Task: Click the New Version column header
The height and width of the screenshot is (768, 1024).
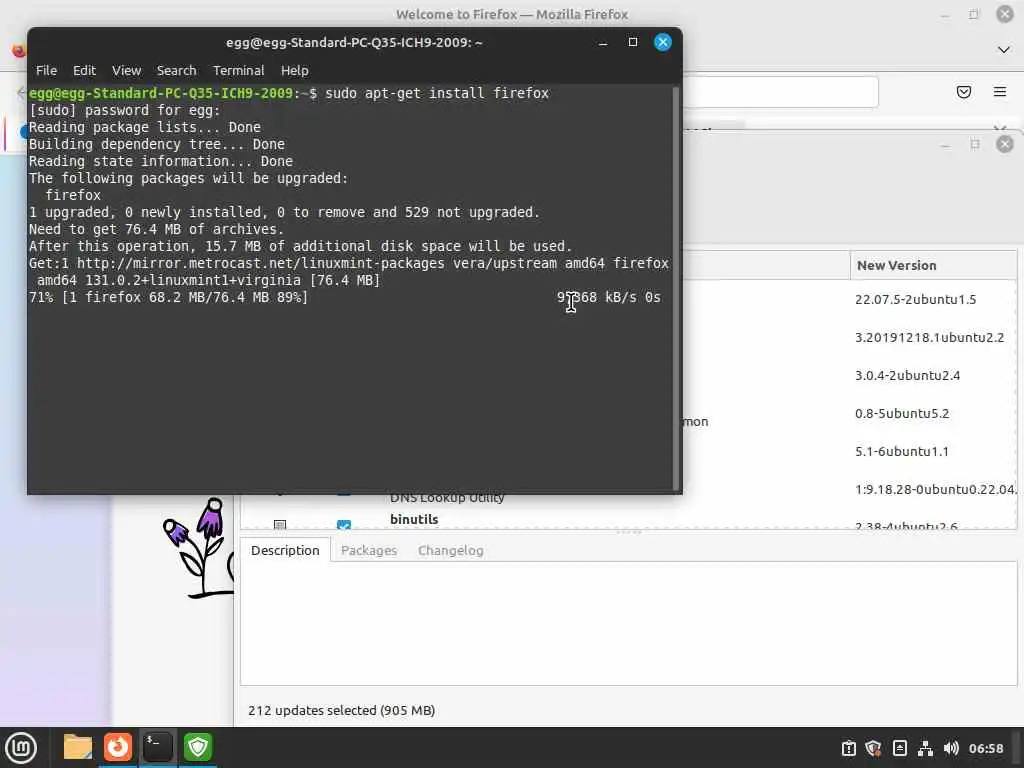Action: 933,266
